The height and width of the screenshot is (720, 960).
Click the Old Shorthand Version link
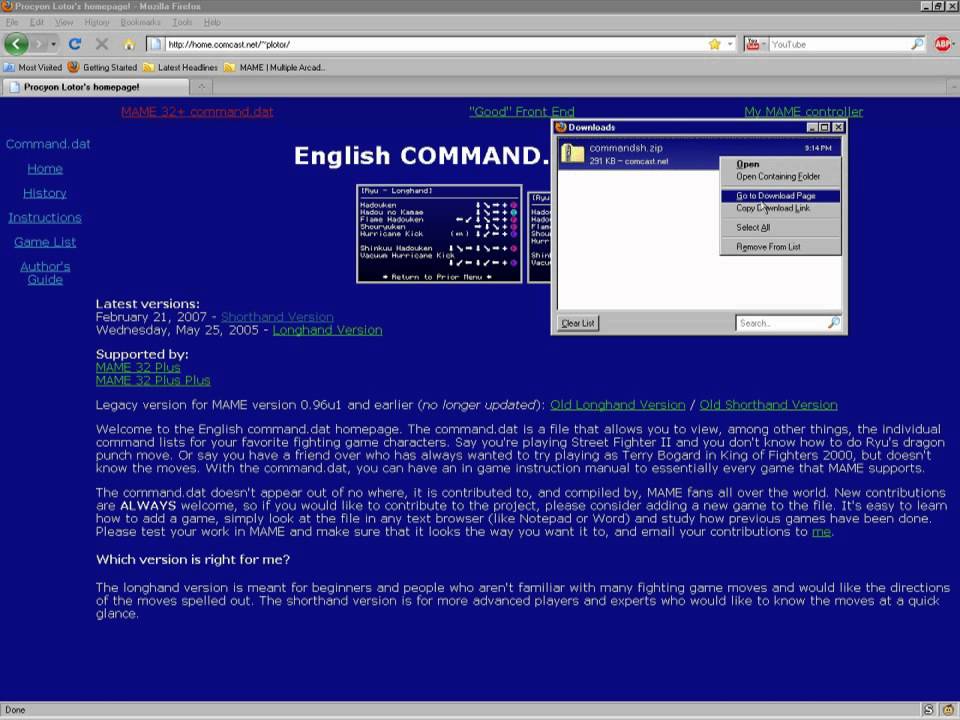[x=768, y=405]
